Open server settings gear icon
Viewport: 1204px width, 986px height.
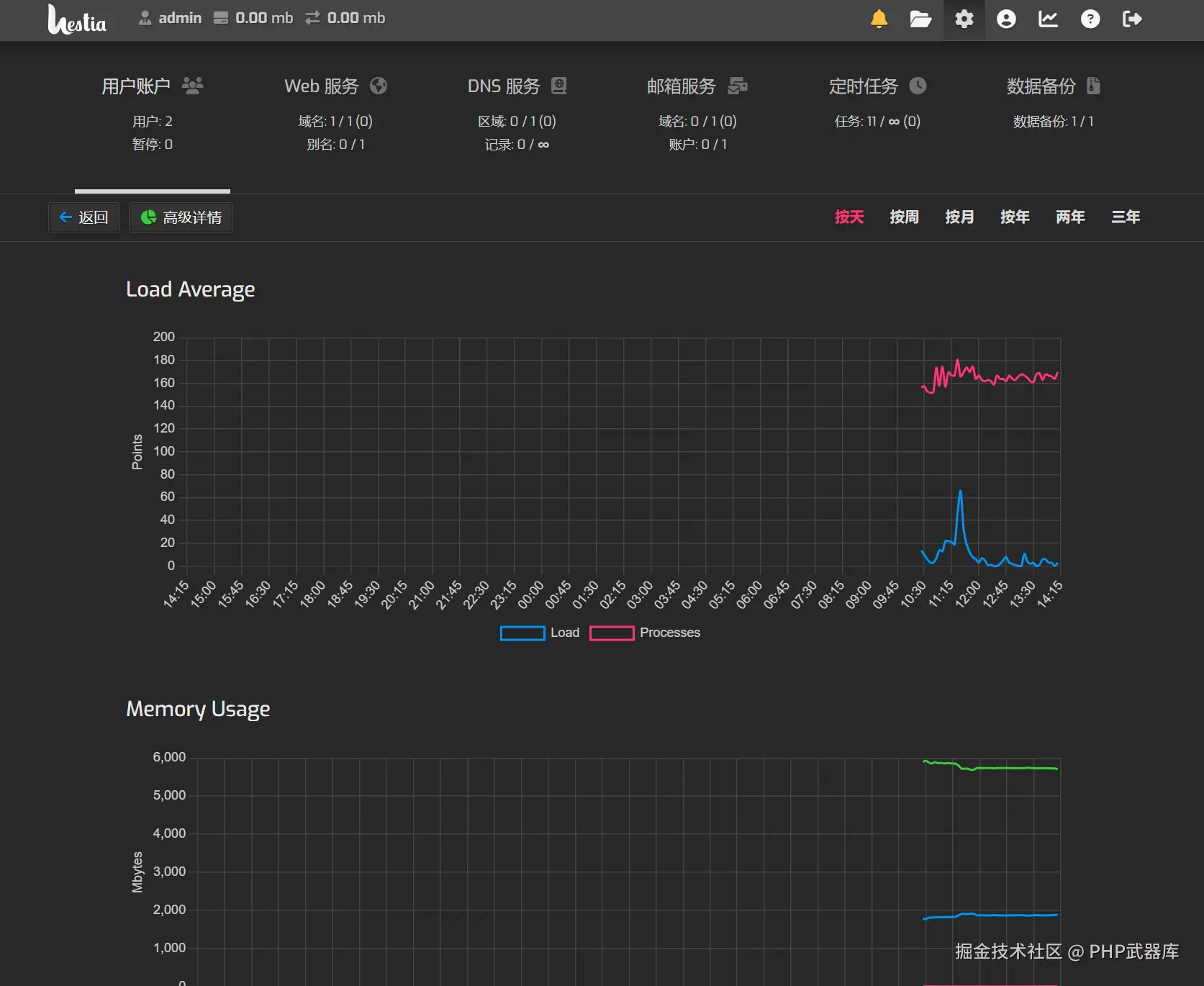pyautogui.click(x=964, y=19)
